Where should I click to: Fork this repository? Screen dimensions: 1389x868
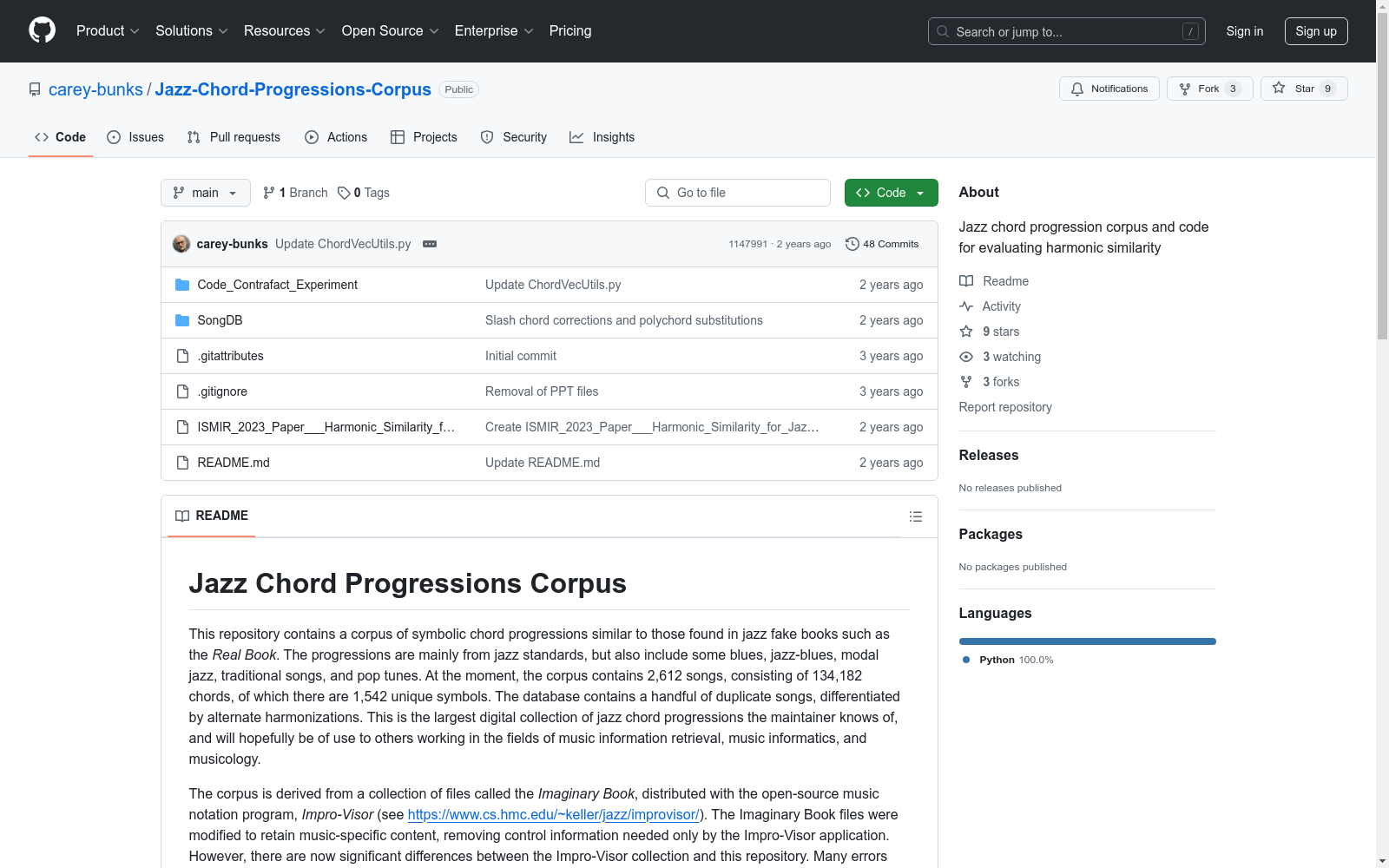(x=1209, y=89)
